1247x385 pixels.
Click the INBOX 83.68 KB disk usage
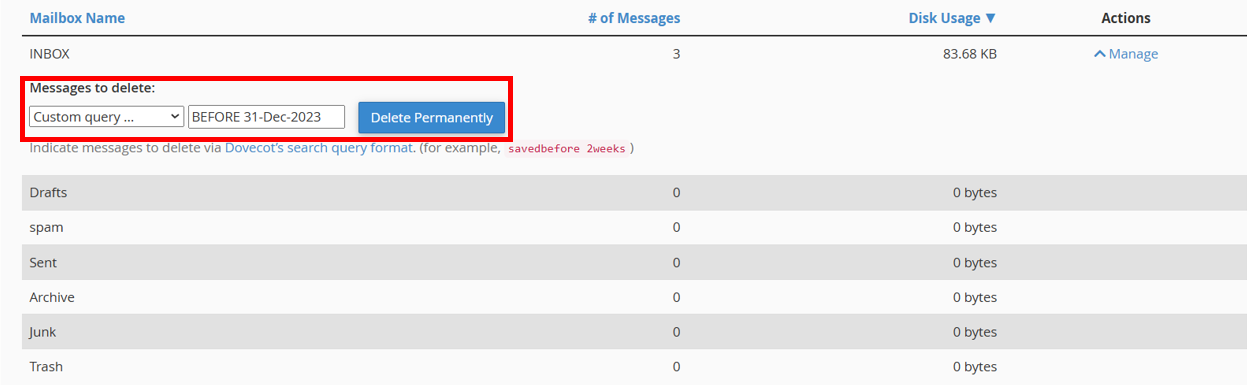969,54
